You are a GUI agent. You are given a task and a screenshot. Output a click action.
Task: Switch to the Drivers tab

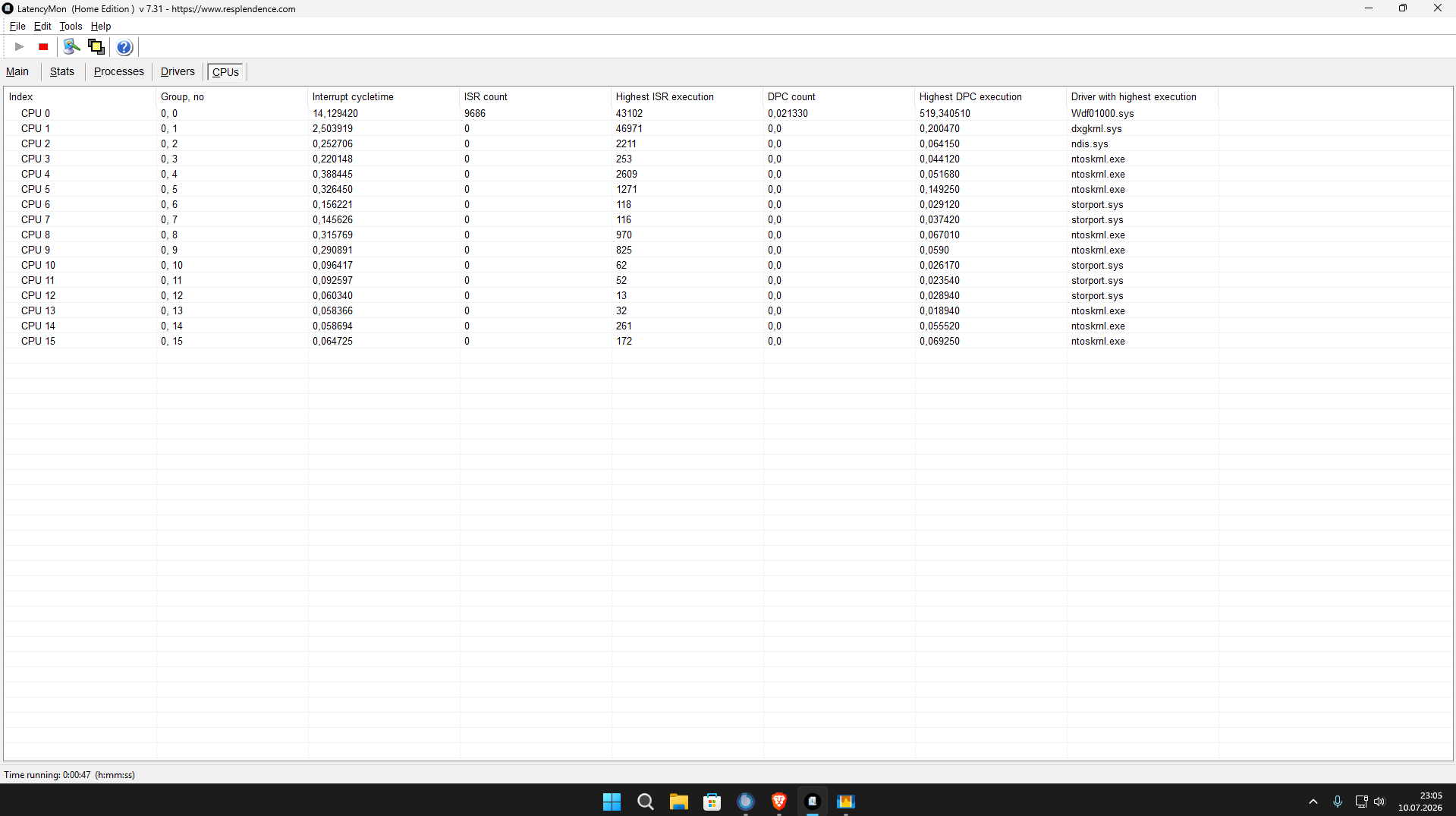(x=178, y=71)
